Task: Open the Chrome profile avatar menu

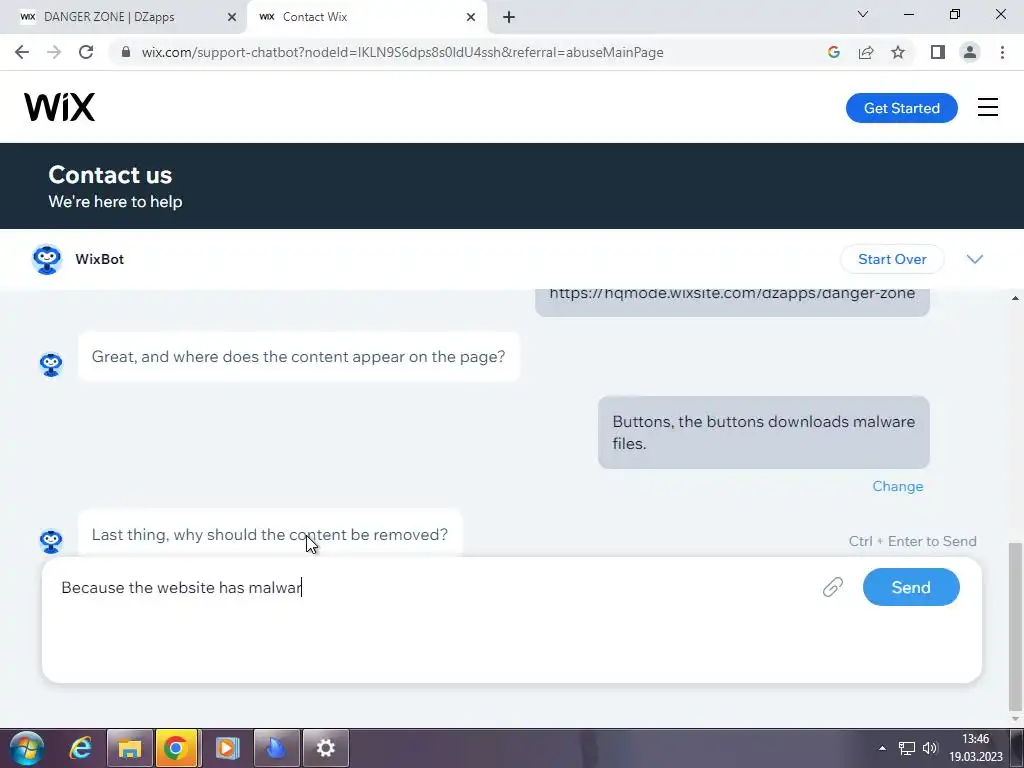Action: (970, 52)
